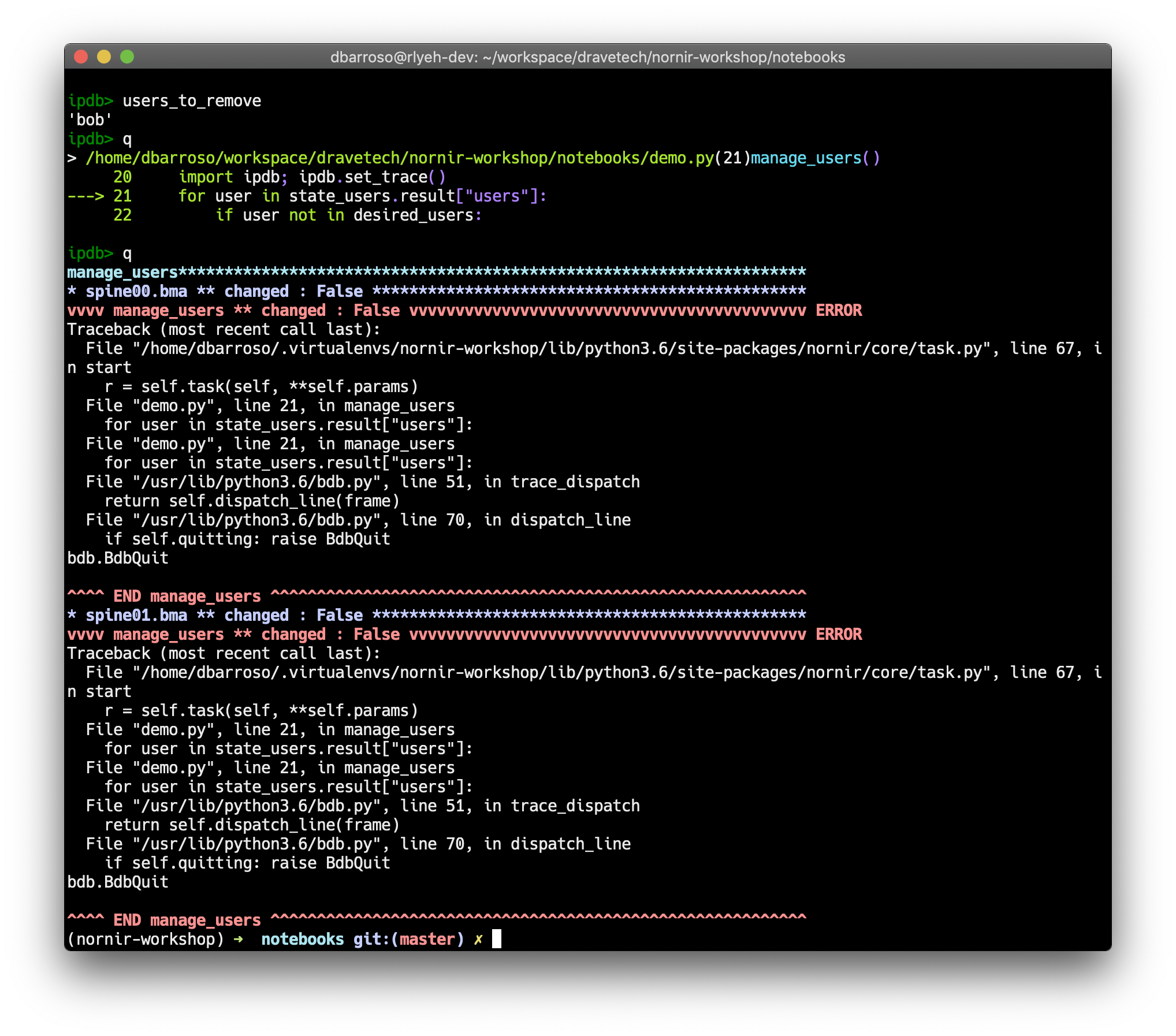Click the '(nornir-workshop)' virtualenv prompt text

pyautogui.click(x=146, y=939)
